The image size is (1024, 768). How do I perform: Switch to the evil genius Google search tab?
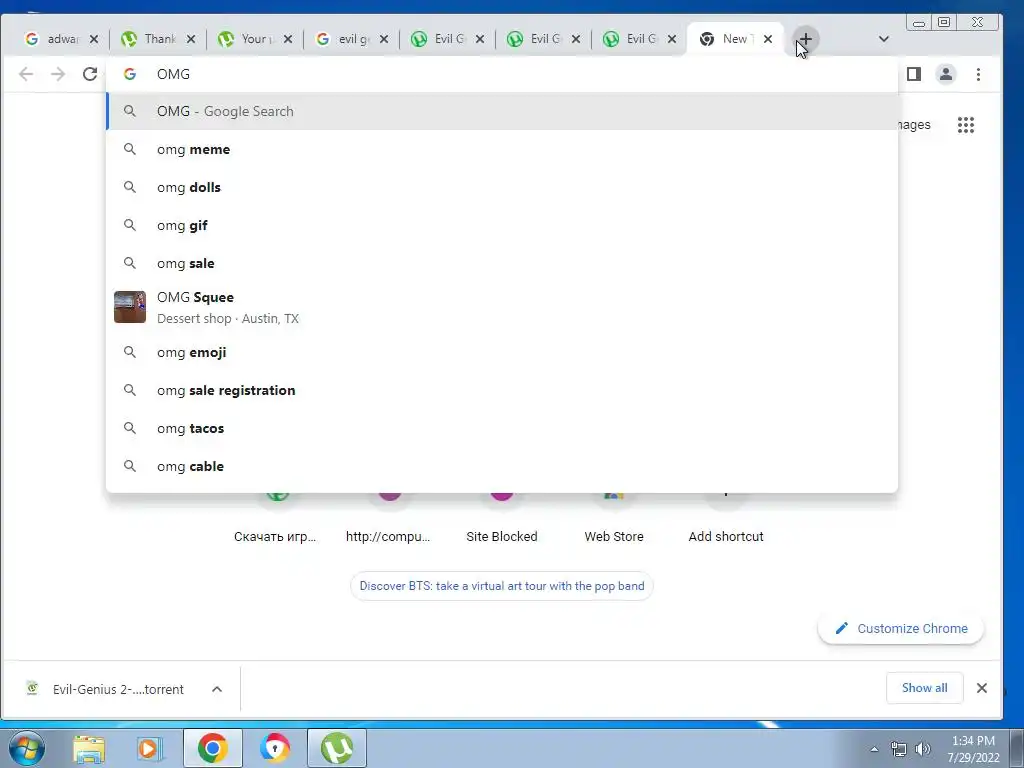[x=351, y=39]
